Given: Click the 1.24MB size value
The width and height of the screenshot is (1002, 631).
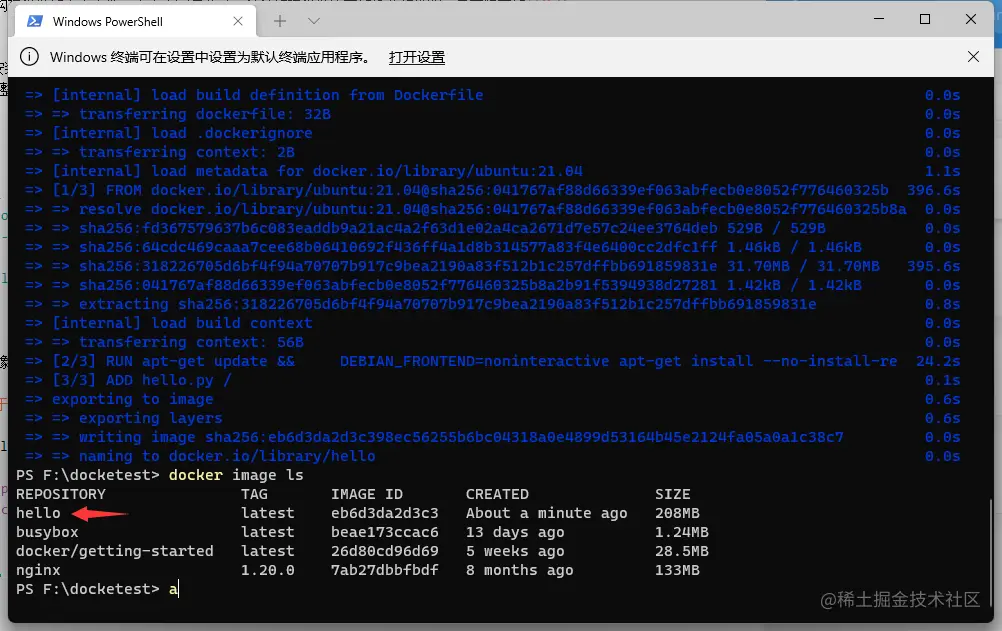Looking at the screenshot, I should pyautogui.click(x=682, y=532).
